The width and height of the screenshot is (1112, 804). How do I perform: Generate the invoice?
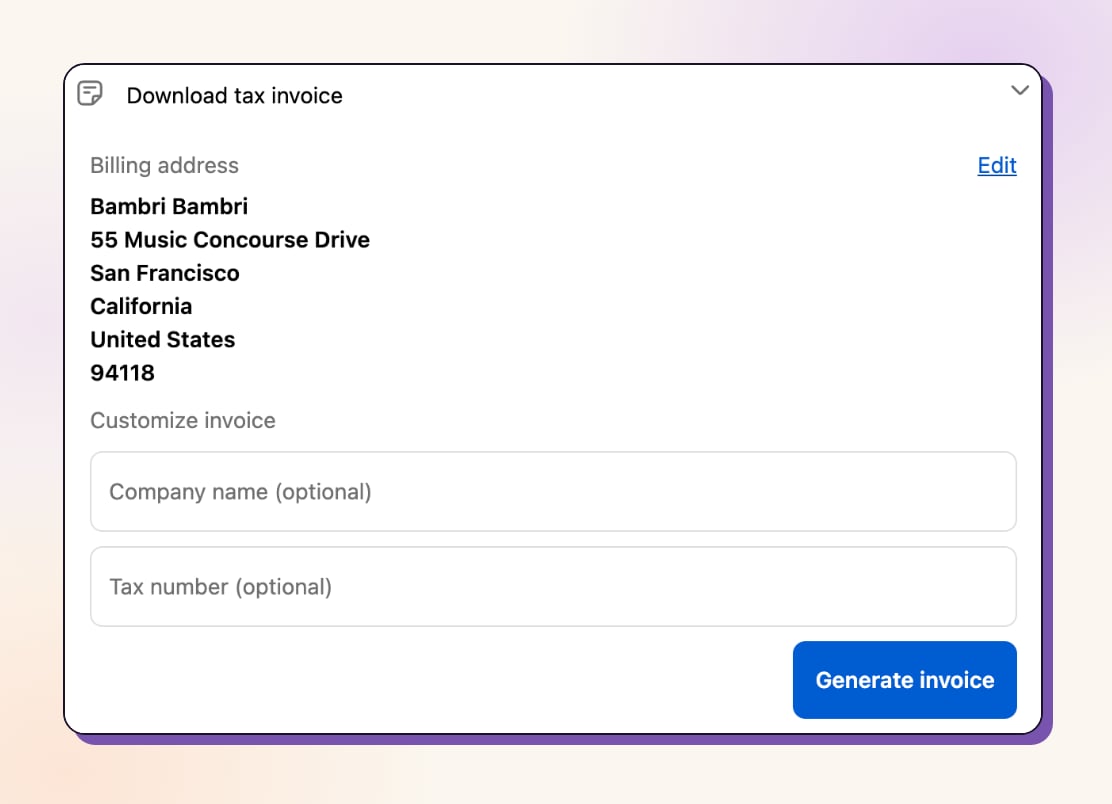click(904, 680)
